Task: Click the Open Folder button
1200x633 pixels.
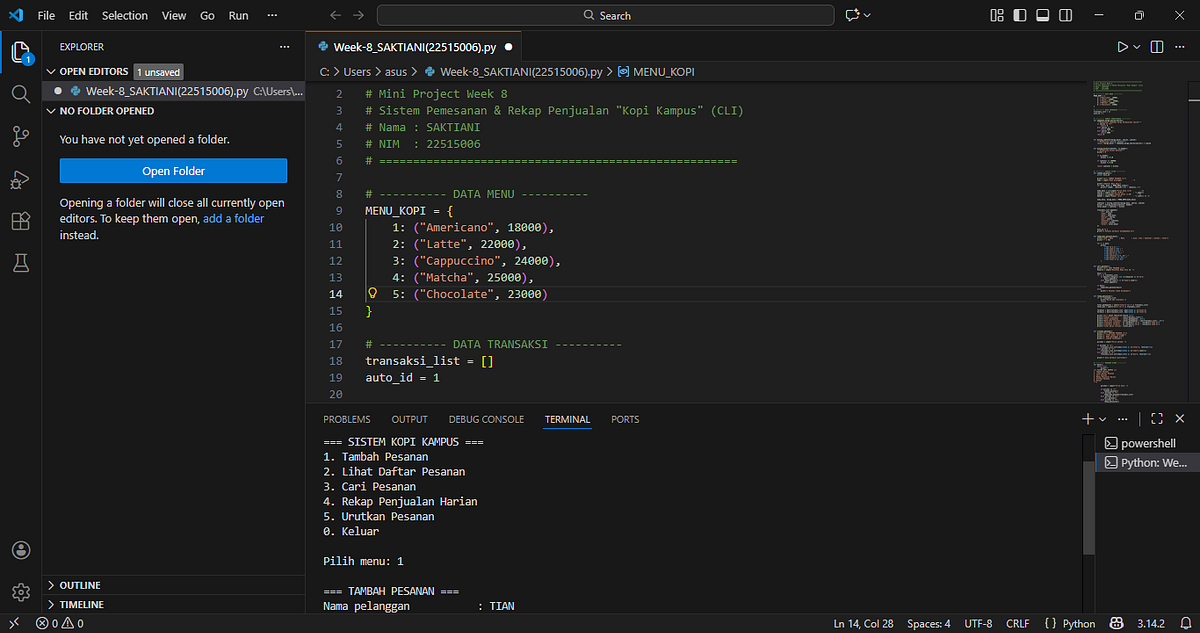Action: tap(173, 171)
